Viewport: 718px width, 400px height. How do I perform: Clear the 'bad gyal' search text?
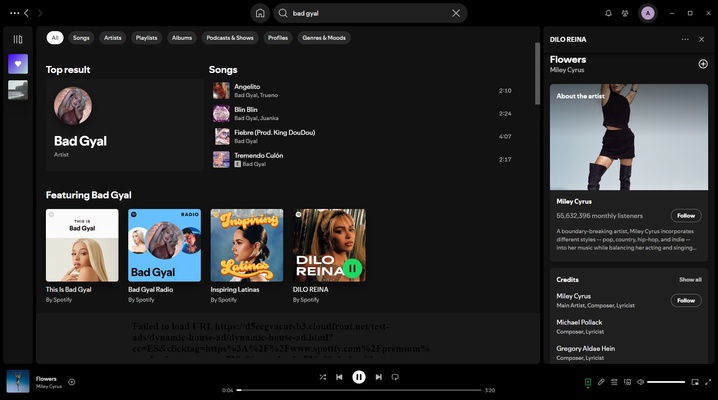pos(456,13)
